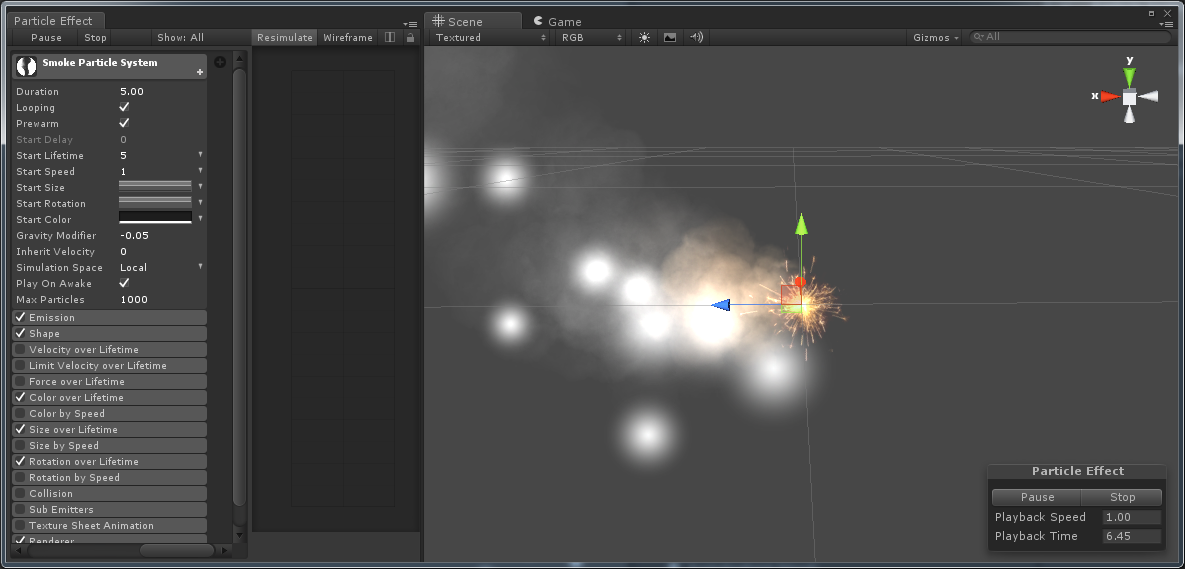
Task: Switch to the Scene tab
Action: [x=473, y=21]
